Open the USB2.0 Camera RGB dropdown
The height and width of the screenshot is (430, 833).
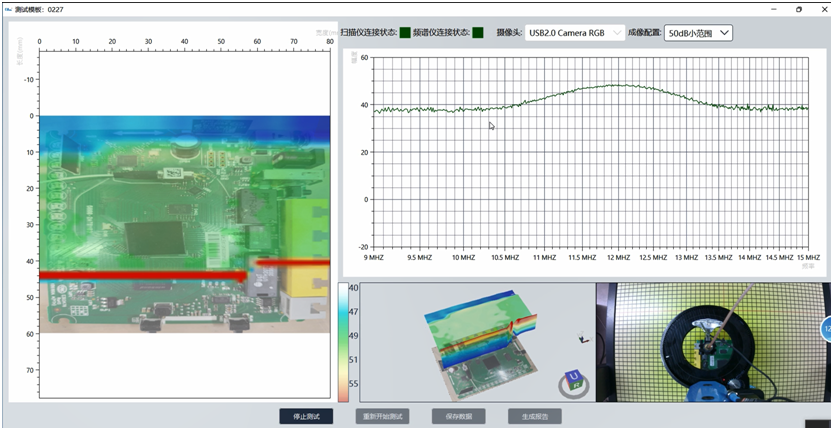click(574, 33)
